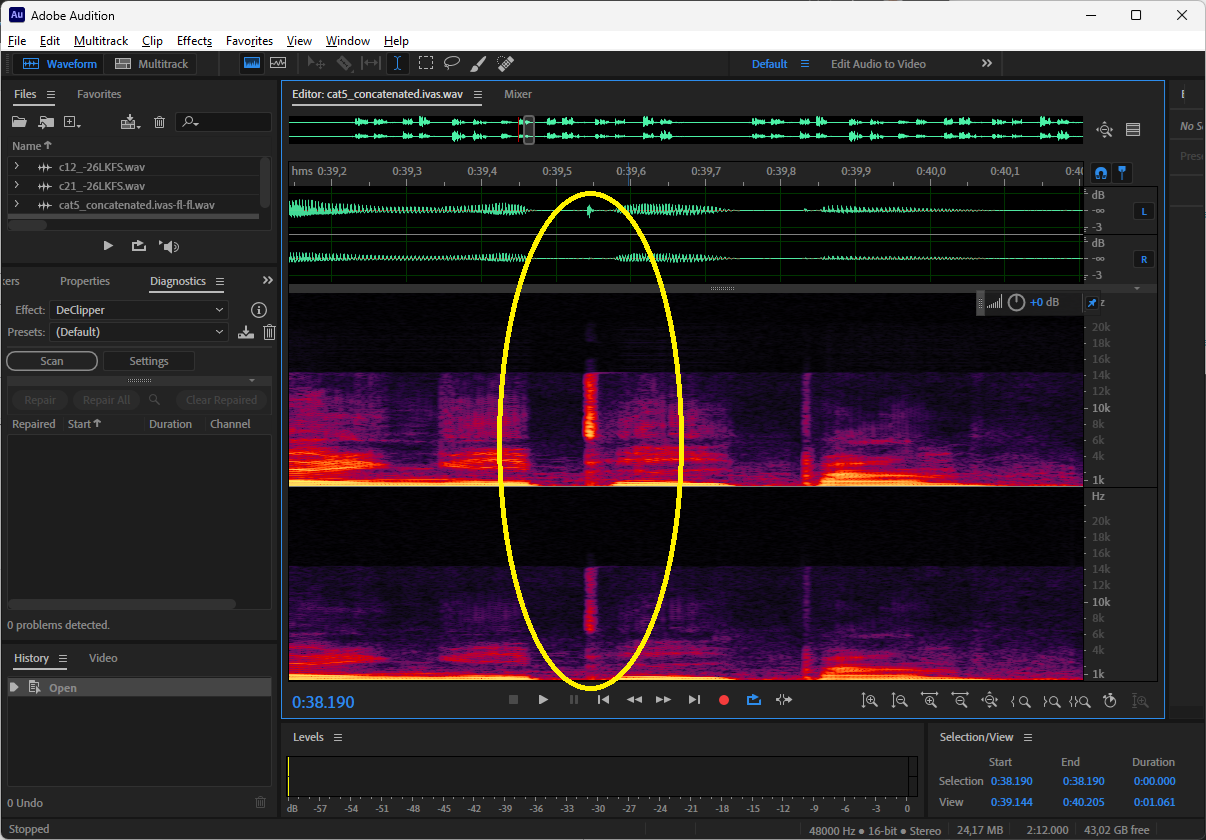The width and height of the screenshot is (1206, 840).
Task: Click the Settings button in Diagnostics
Action: (148, 361)
